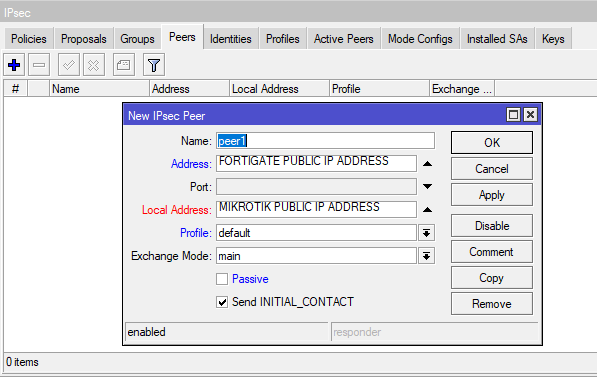Click the comment toolbar icon
Screen dimensions: 597x377
coord(124,65)
